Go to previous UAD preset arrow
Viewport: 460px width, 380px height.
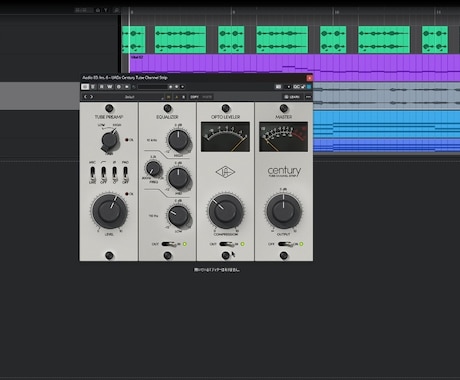coord(85,97)
